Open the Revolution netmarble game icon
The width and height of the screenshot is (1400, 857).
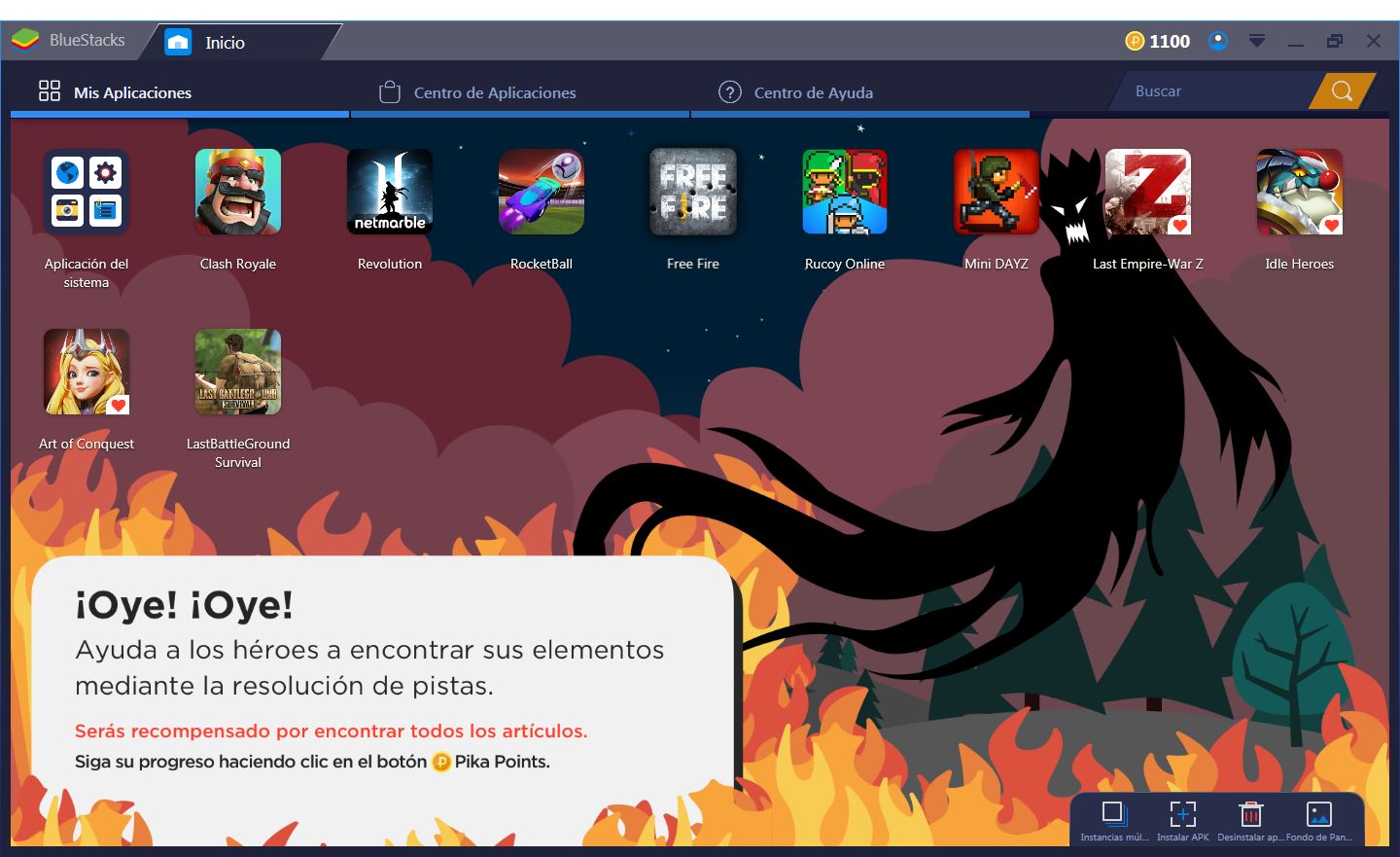pyautogui.click(x=390, y=192)
